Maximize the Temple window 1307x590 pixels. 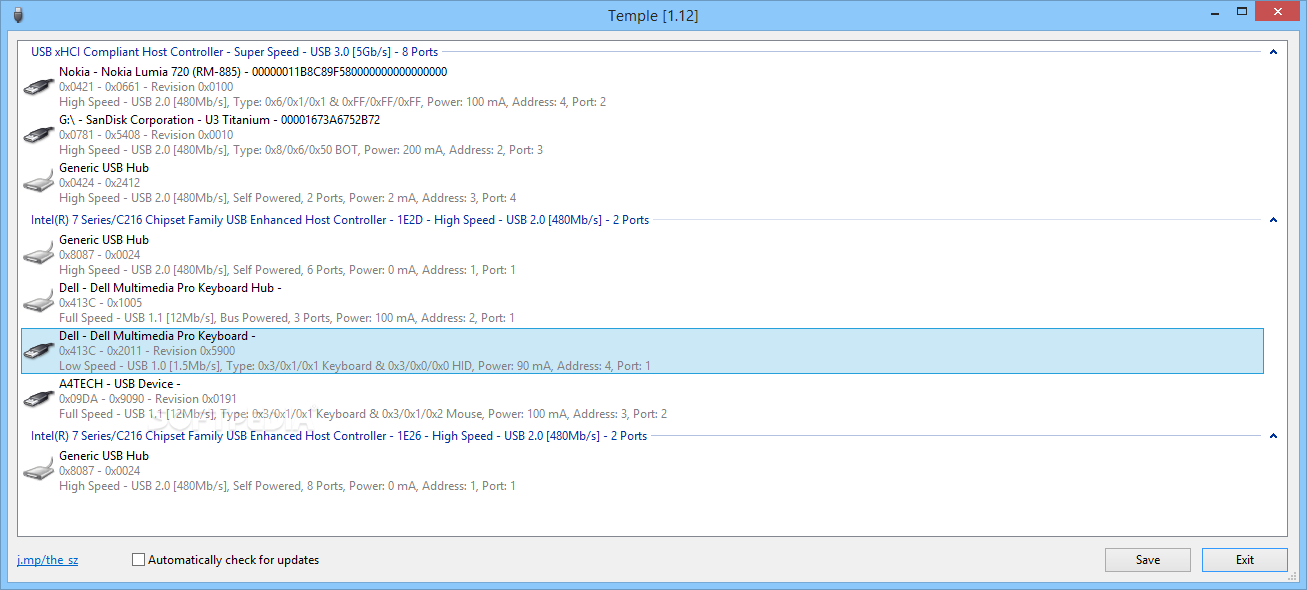[1241, 11]
